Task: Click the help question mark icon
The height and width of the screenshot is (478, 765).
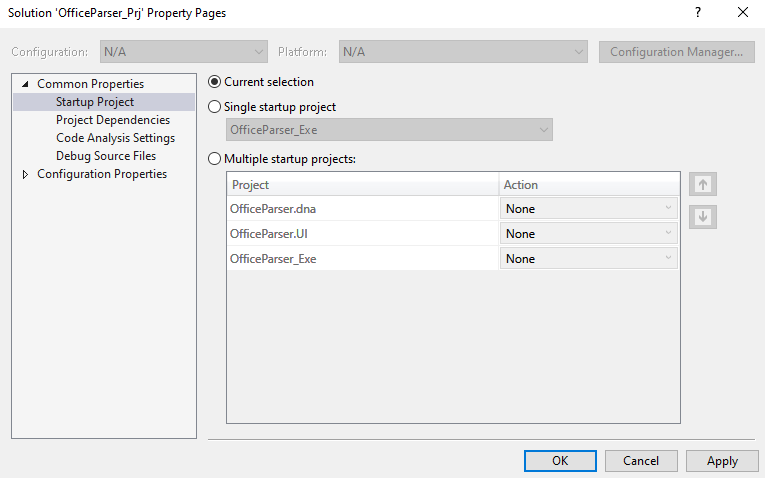Action: pyautogui.click(x=698, y=12)
